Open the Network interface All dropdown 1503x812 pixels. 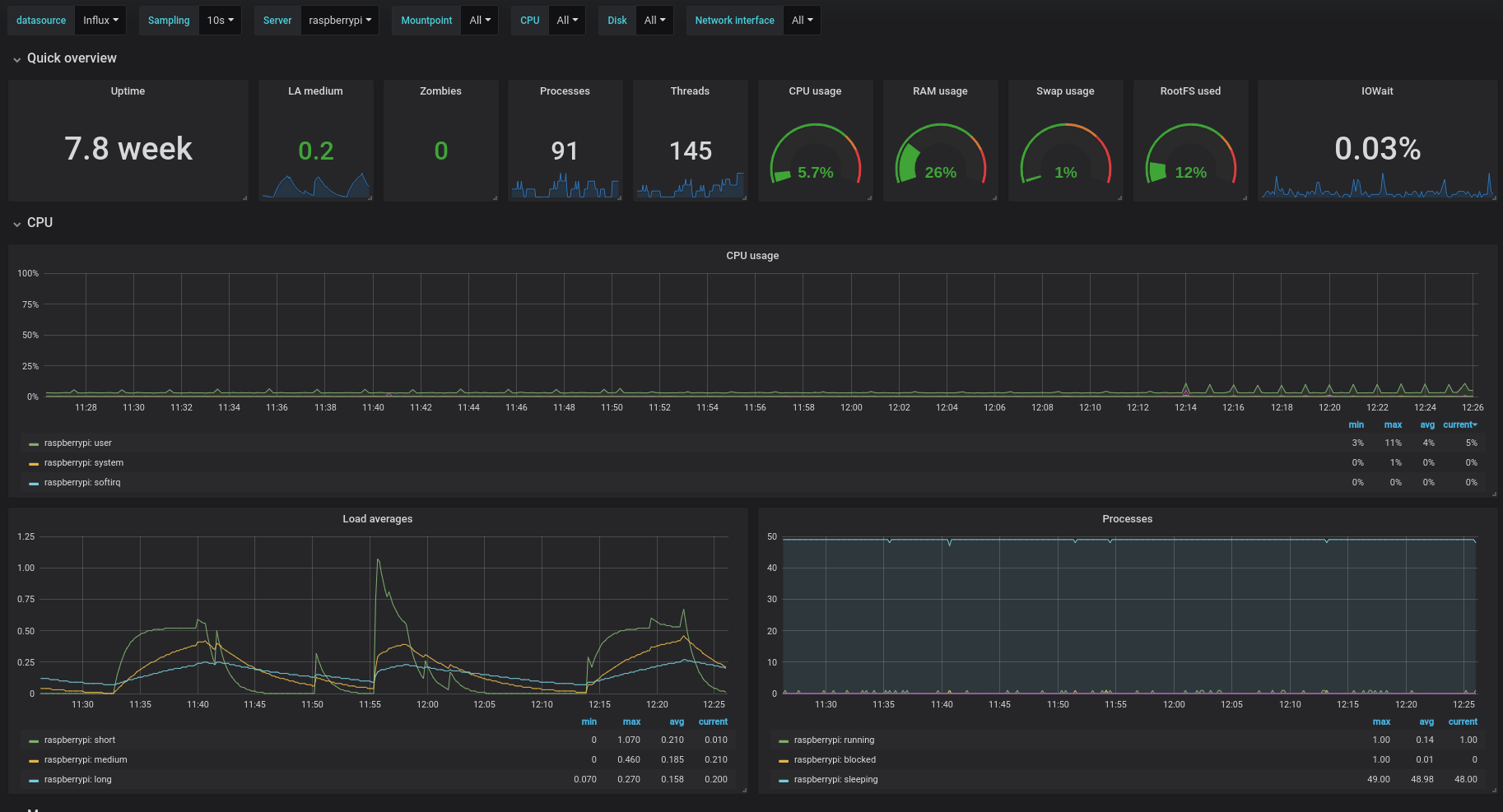click(802, 21)
